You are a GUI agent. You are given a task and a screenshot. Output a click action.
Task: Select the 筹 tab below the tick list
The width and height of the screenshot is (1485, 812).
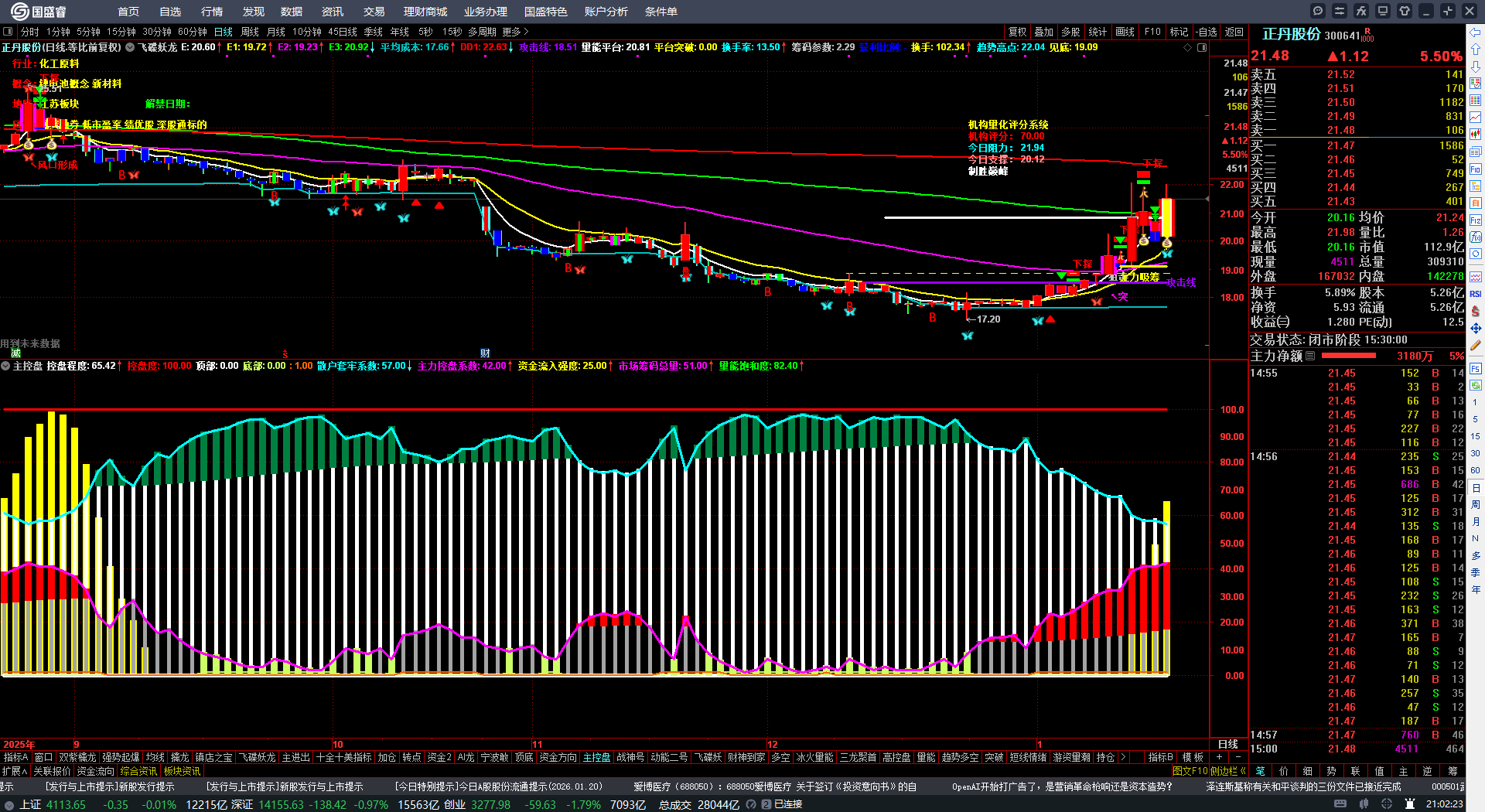pos(1453,771)
